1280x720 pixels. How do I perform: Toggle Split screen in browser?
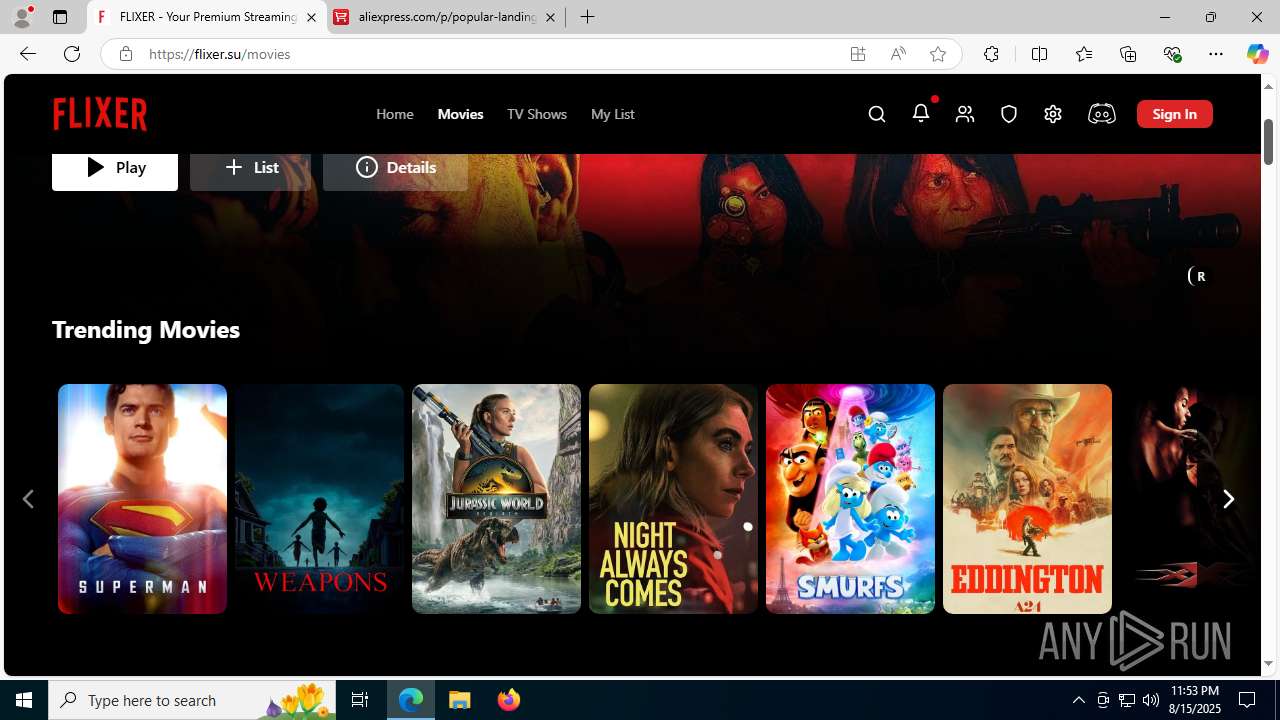pyautogui.click(x=1039, y=54)
